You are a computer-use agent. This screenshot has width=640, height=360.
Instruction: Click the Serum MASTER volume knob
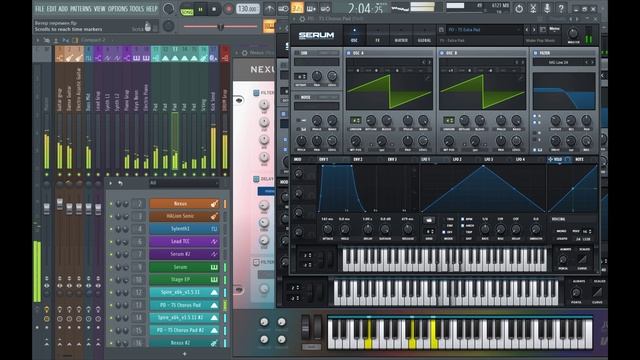click(x=573, y=33)
